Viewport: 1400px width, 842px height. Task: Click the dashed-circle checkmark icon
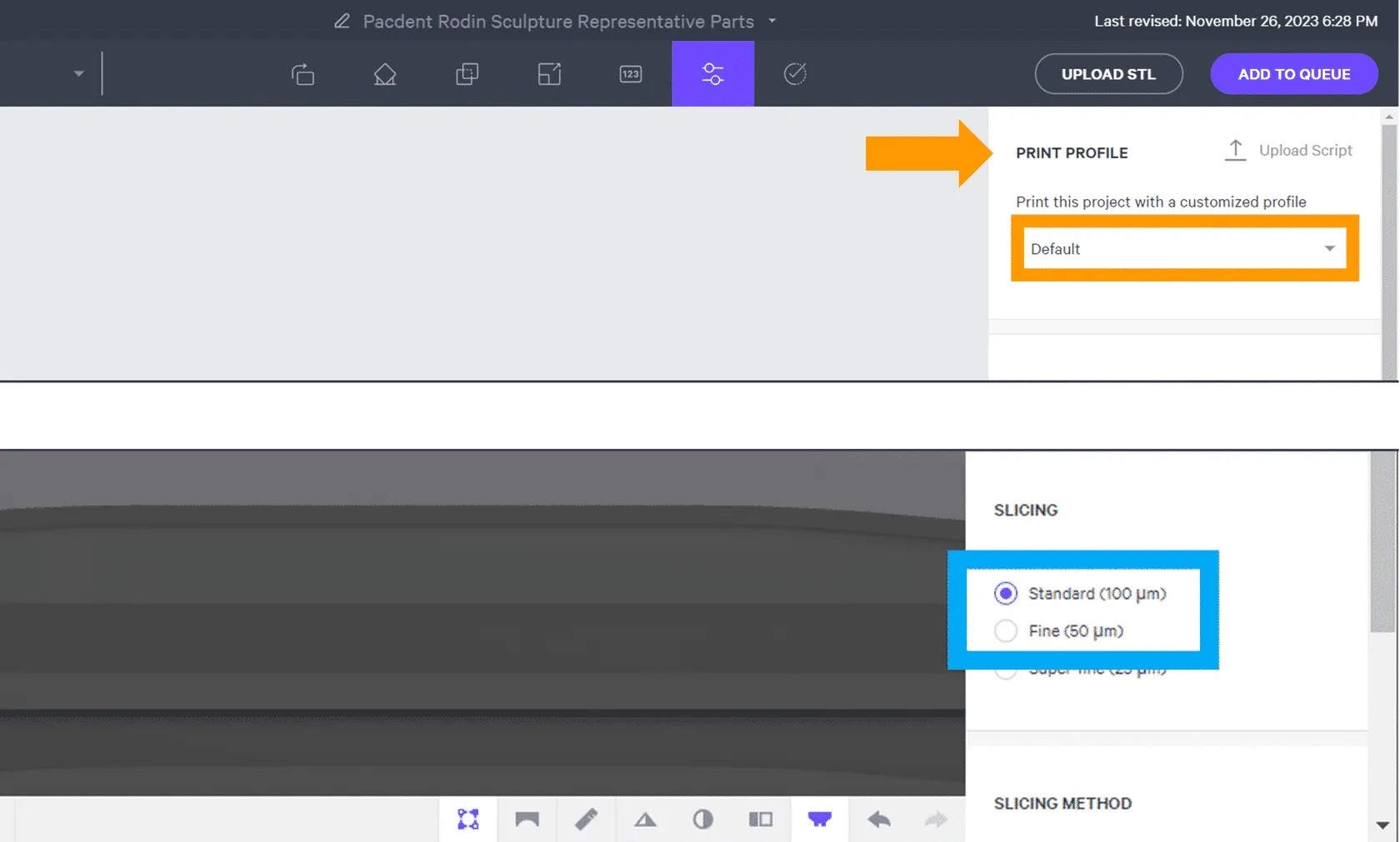pos(795,74)
